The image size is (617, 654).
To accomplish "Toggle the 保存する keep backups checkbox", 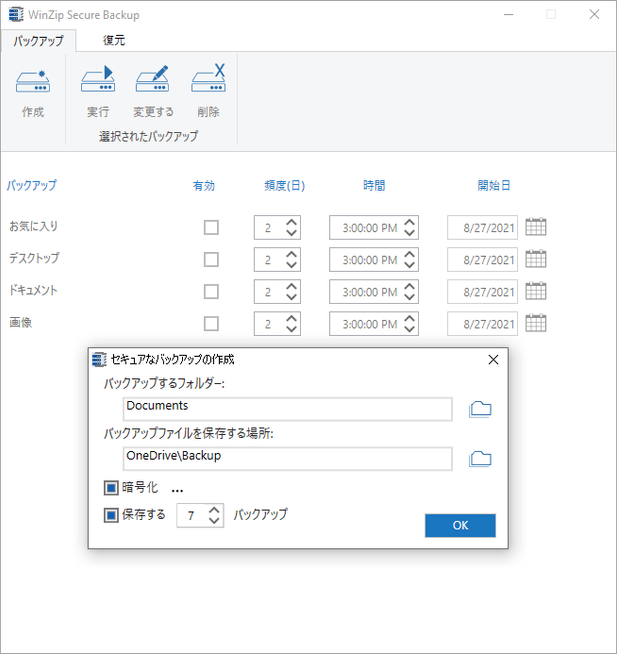I will 111,515.
